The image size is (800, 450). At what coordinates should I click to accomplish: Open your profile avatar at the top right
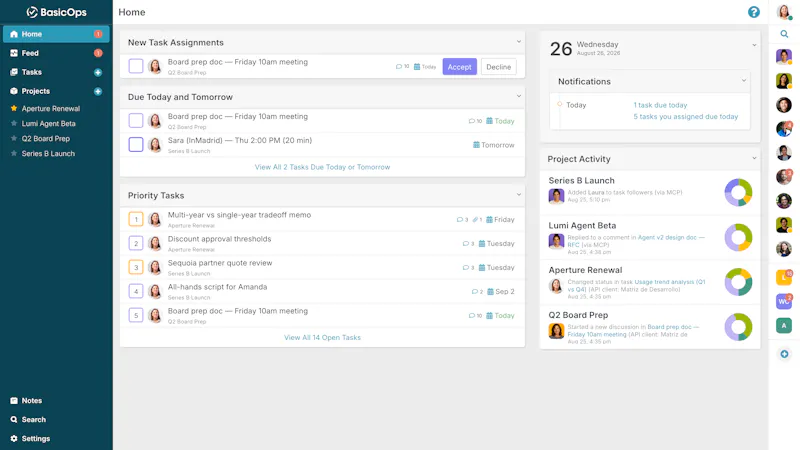784,11
